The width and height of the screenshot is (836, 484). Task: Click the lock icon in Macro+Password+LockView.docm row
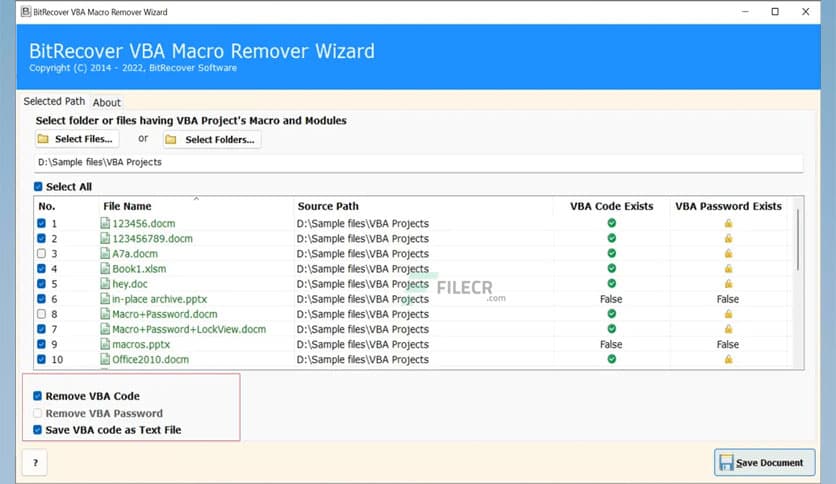point(728,329)
